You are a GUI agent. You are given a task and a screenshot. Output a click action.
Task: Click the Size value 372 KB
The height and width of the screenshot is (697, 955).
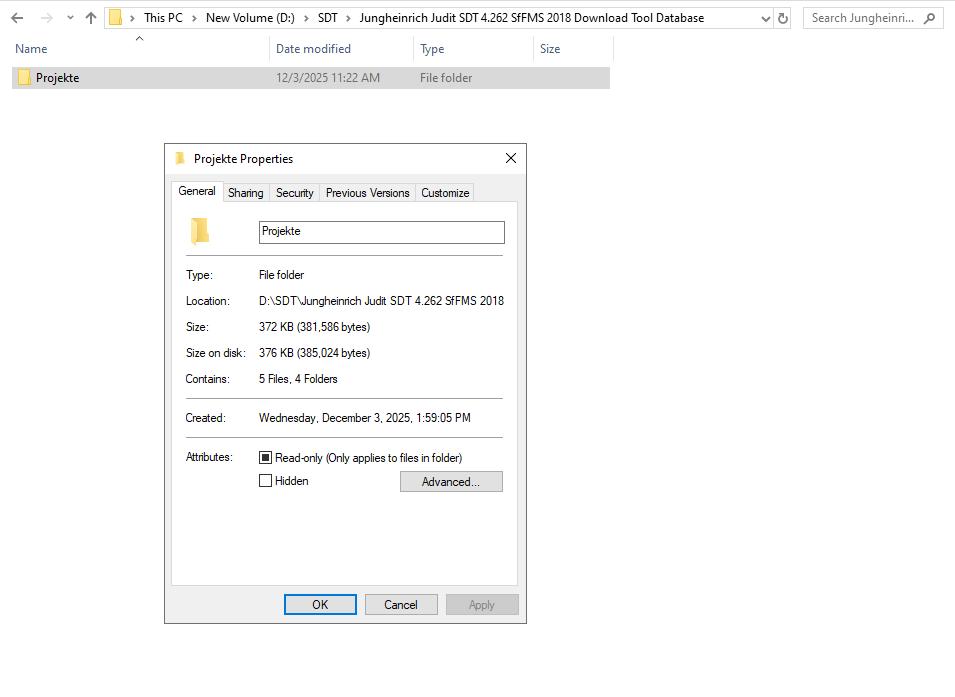(x=314, y=327)
